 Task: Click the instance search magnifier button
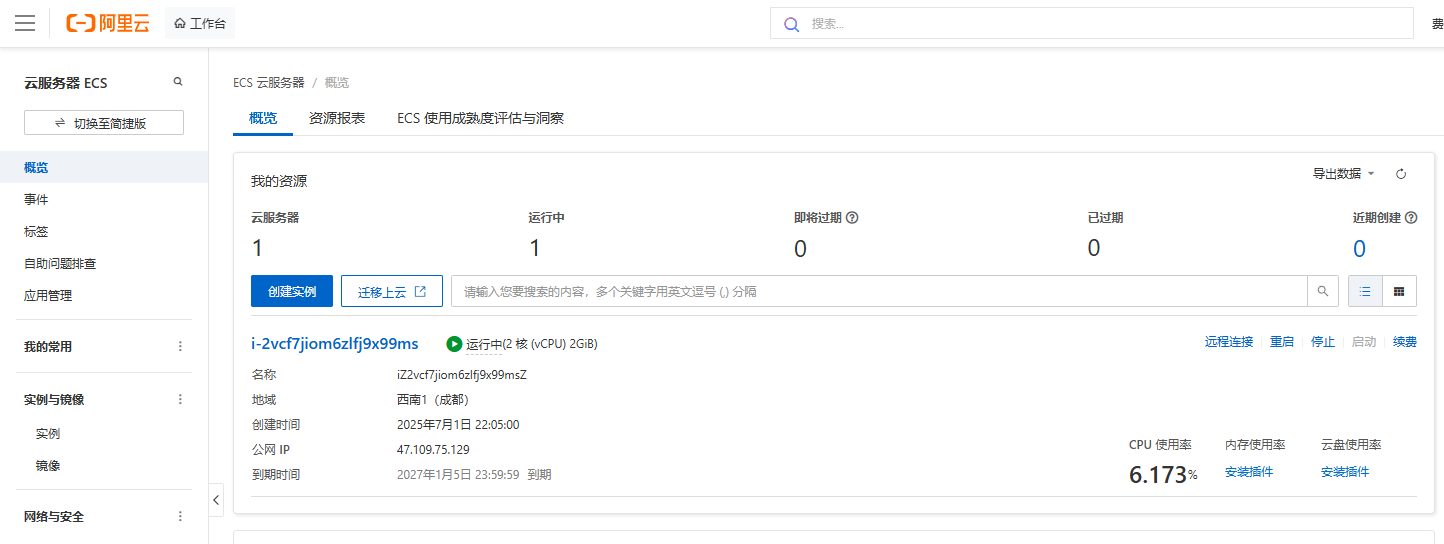1322,291
